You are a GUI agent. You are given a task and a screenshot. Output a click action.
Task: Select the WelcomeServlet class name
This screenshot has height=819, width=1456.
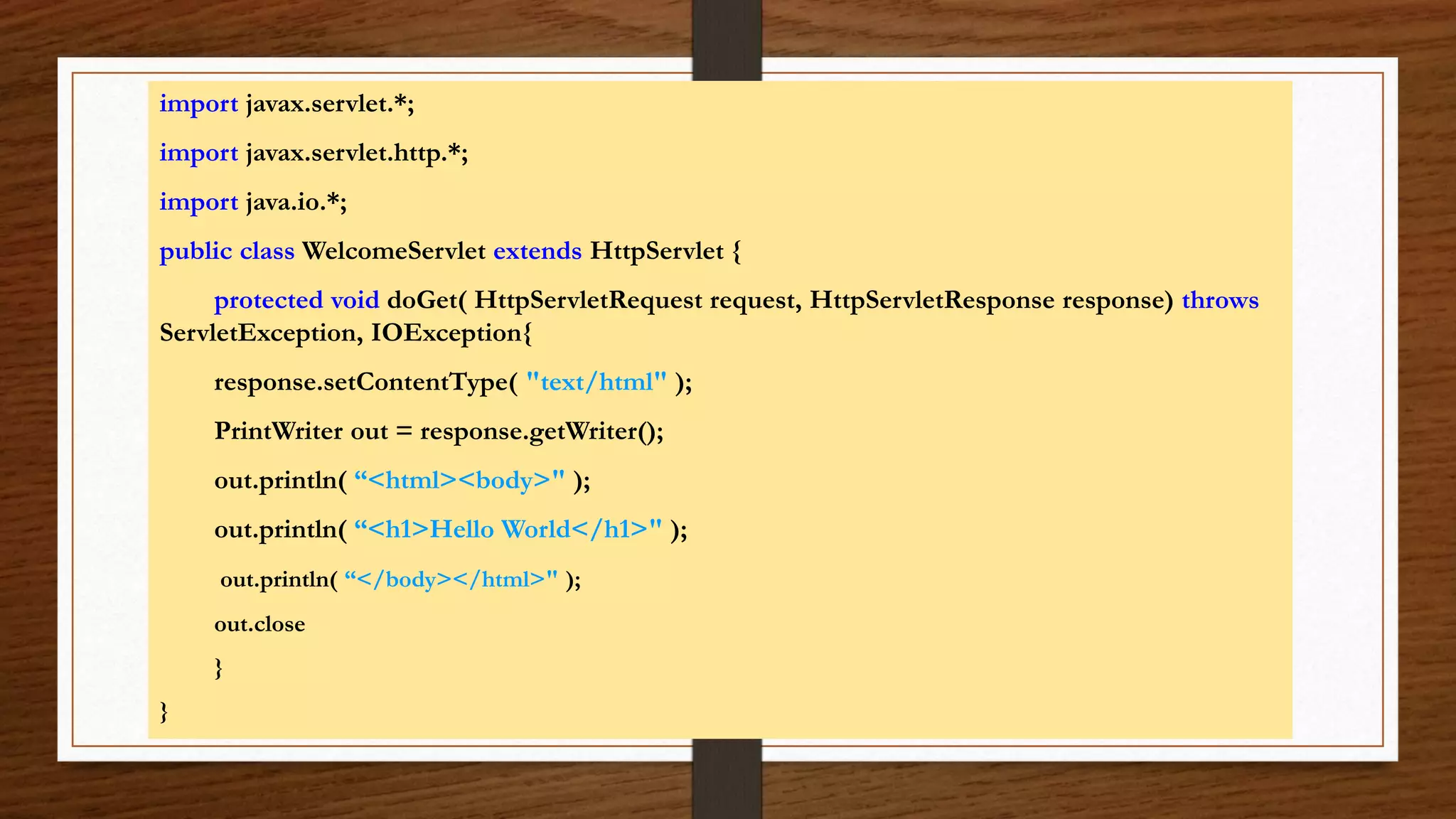(394, 251)
